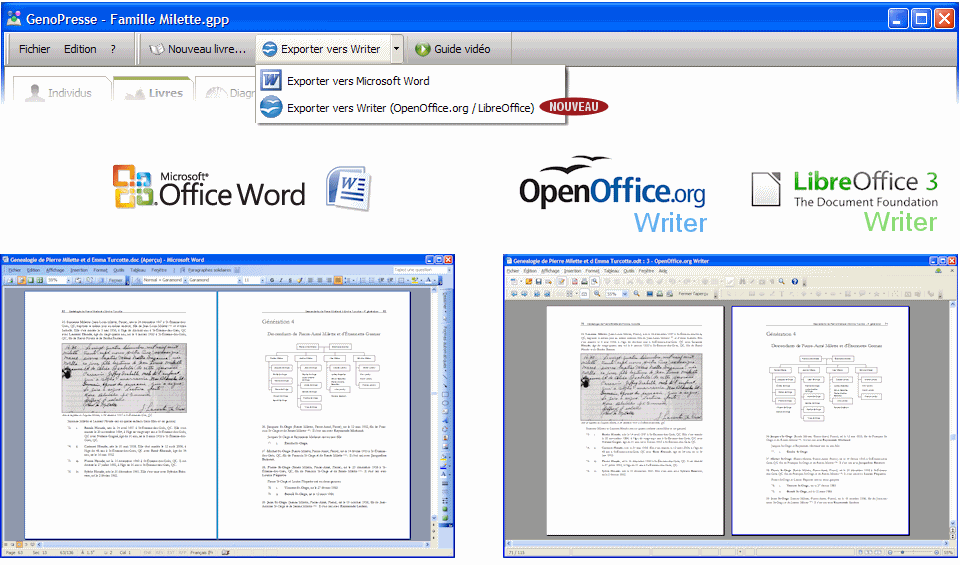Click zoom out magnifier in OpenOffice preview toolbar
Viewport: 960px width, 565px height.
pos(637,293)
